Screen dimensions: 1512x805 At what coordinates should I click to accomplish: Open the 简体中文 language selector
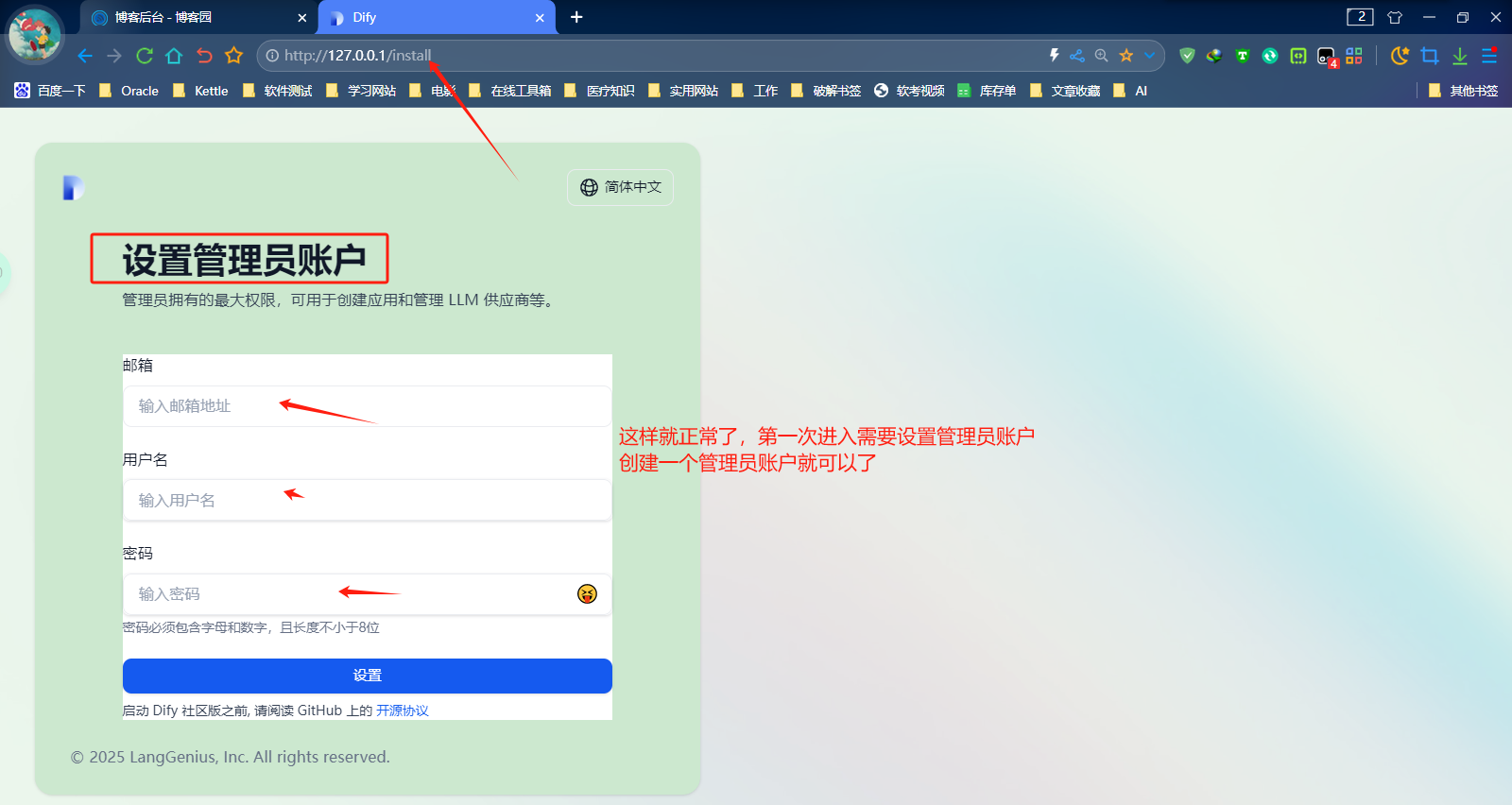tap(620, 187)
